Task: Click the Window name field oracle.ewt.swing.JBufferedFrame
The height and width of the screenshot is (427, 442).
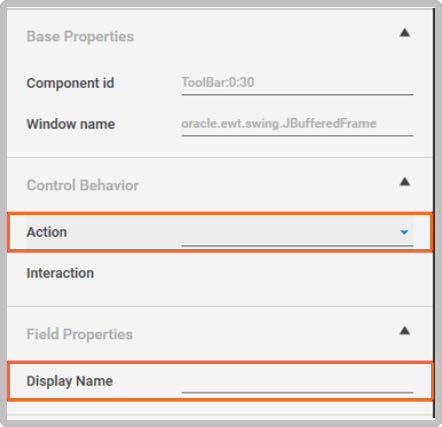Action: point(297,124)
